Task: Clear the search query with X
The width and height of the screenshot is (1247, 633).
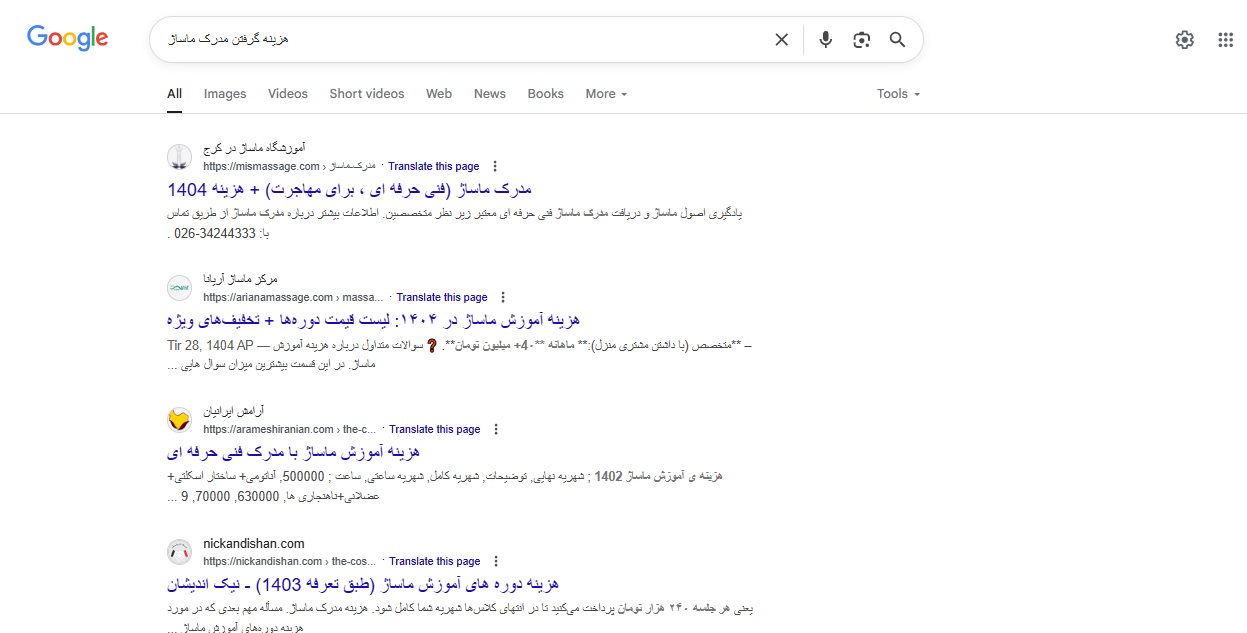Action: (x=781, y=39)
